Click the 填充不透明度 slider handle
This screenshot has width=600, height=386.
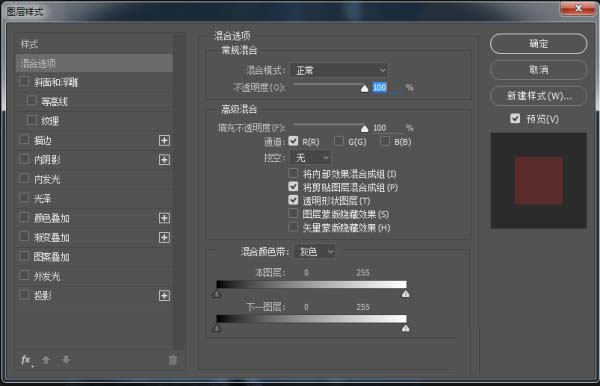click(365, 129)
